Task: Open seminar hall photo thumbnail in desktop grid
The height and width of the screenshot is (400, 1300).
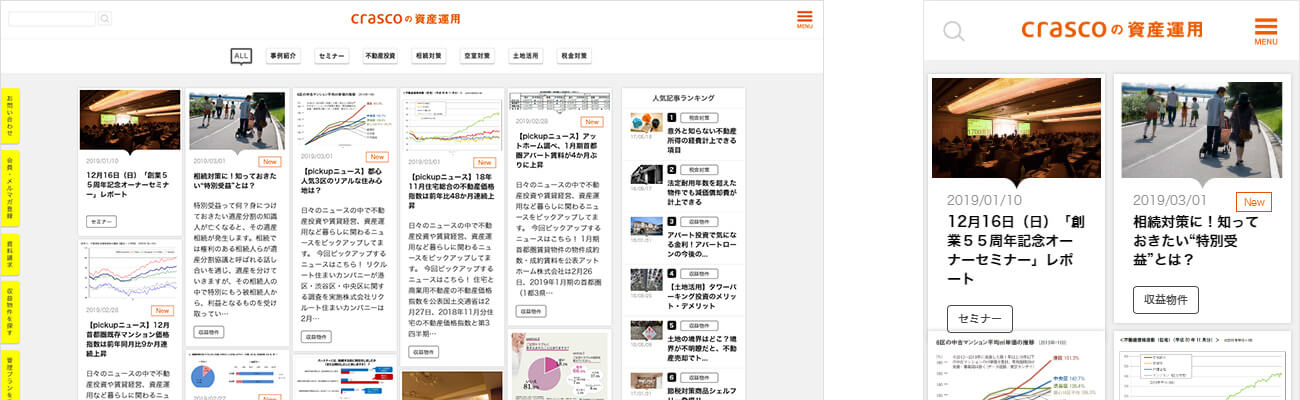Action: click(130, 120)
